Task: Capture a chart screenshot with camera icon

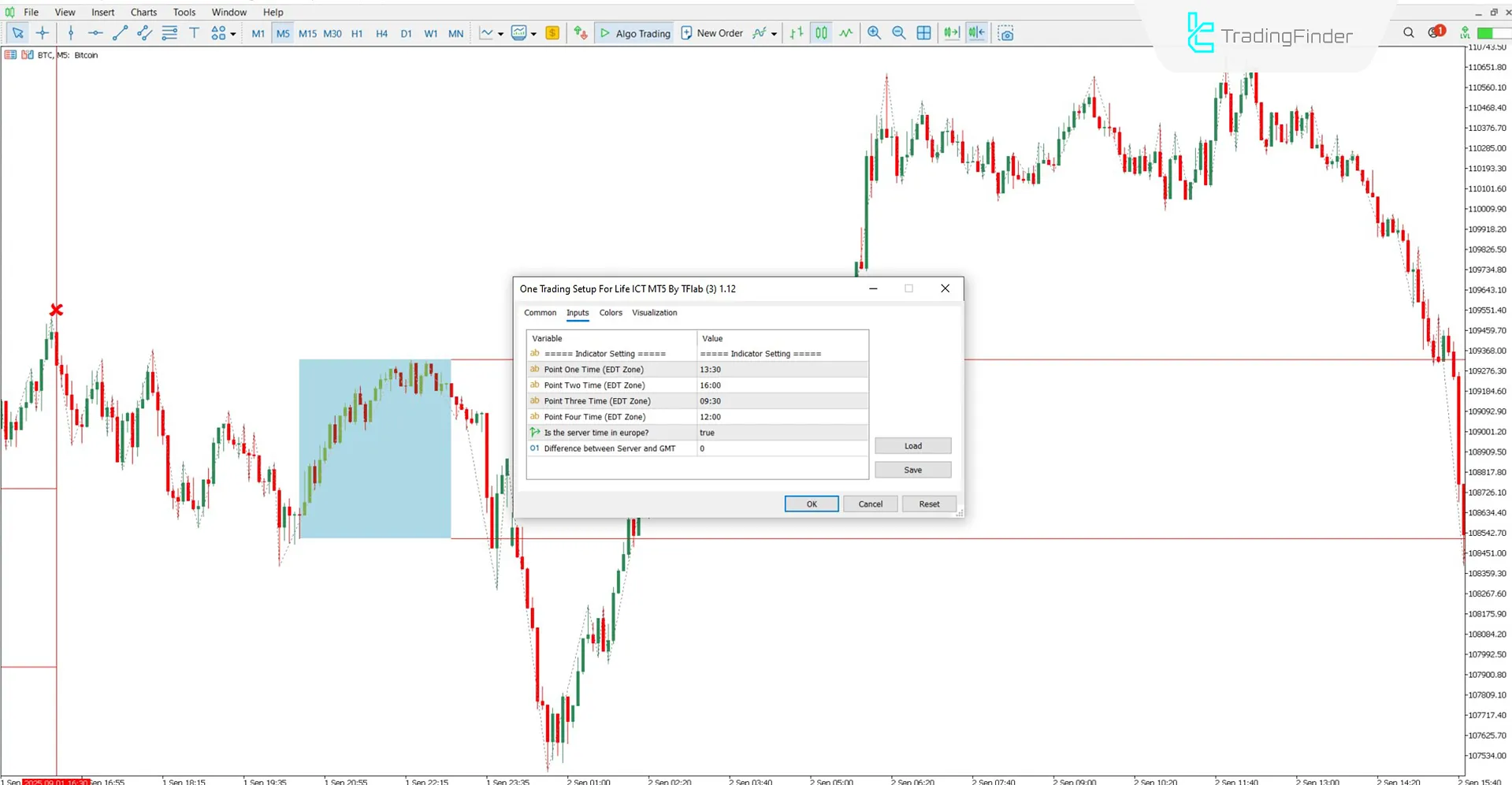Action: tap(1005, 32)
